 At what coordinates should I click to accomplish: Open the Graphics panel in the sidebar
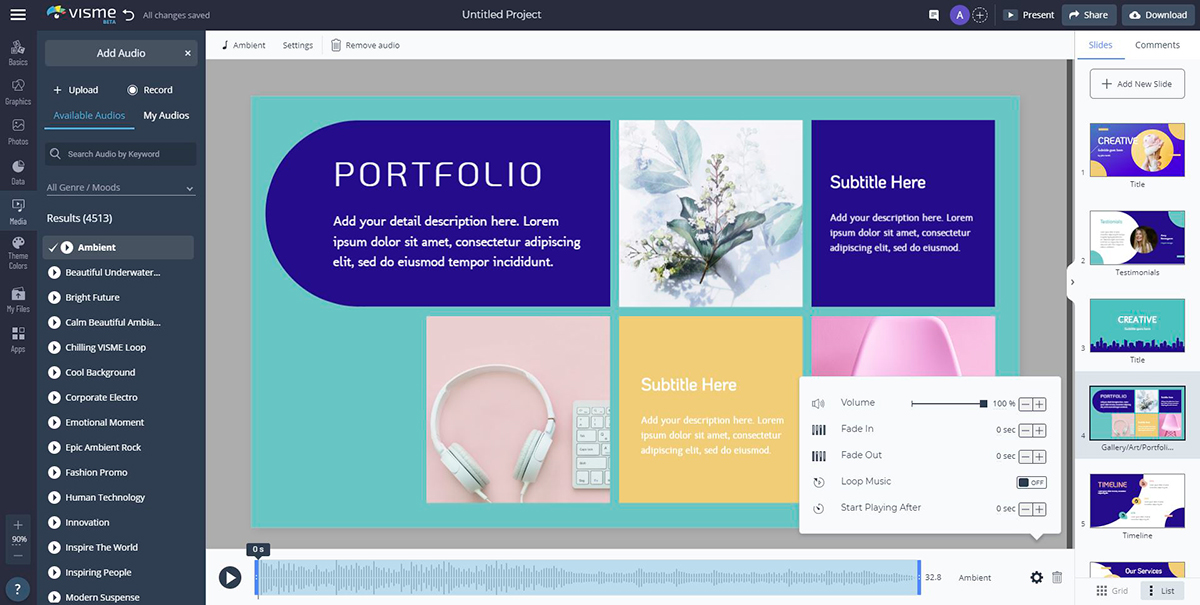18,91
